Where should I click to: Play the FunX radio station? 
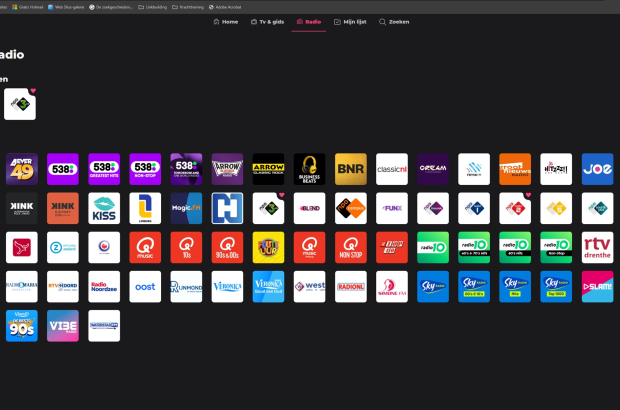click(x=391, y=208)
